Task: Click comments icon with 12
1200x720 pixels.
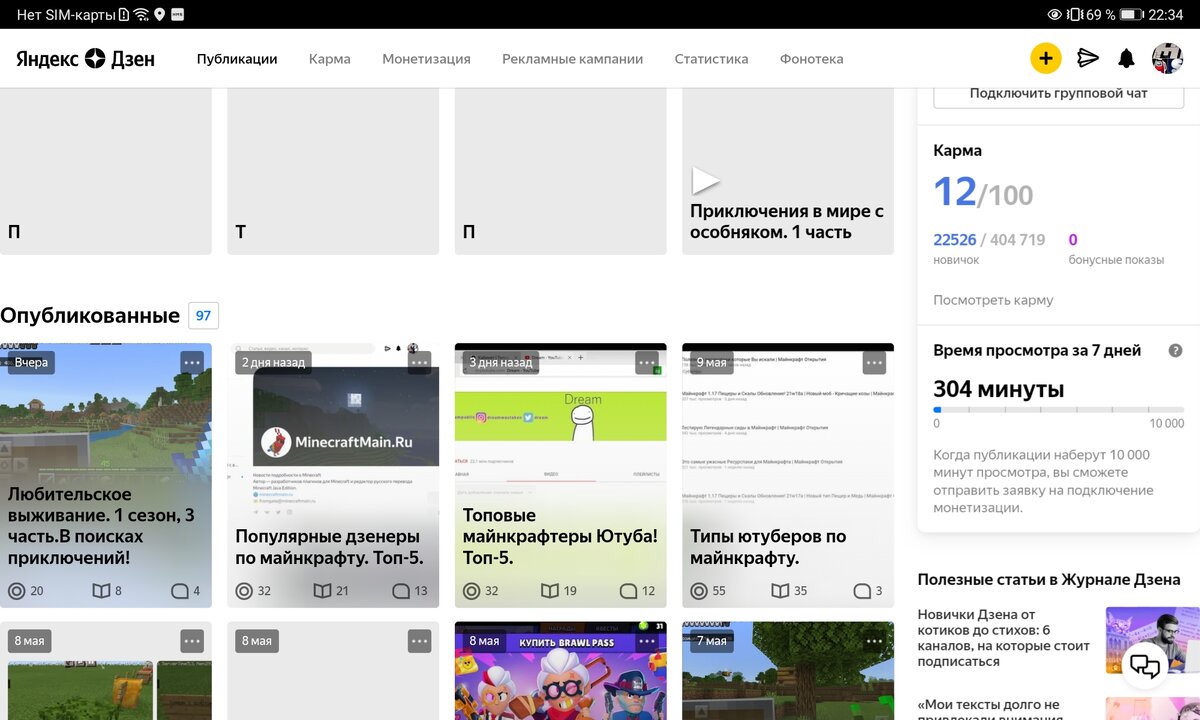Action: click(x=628, y=591)
